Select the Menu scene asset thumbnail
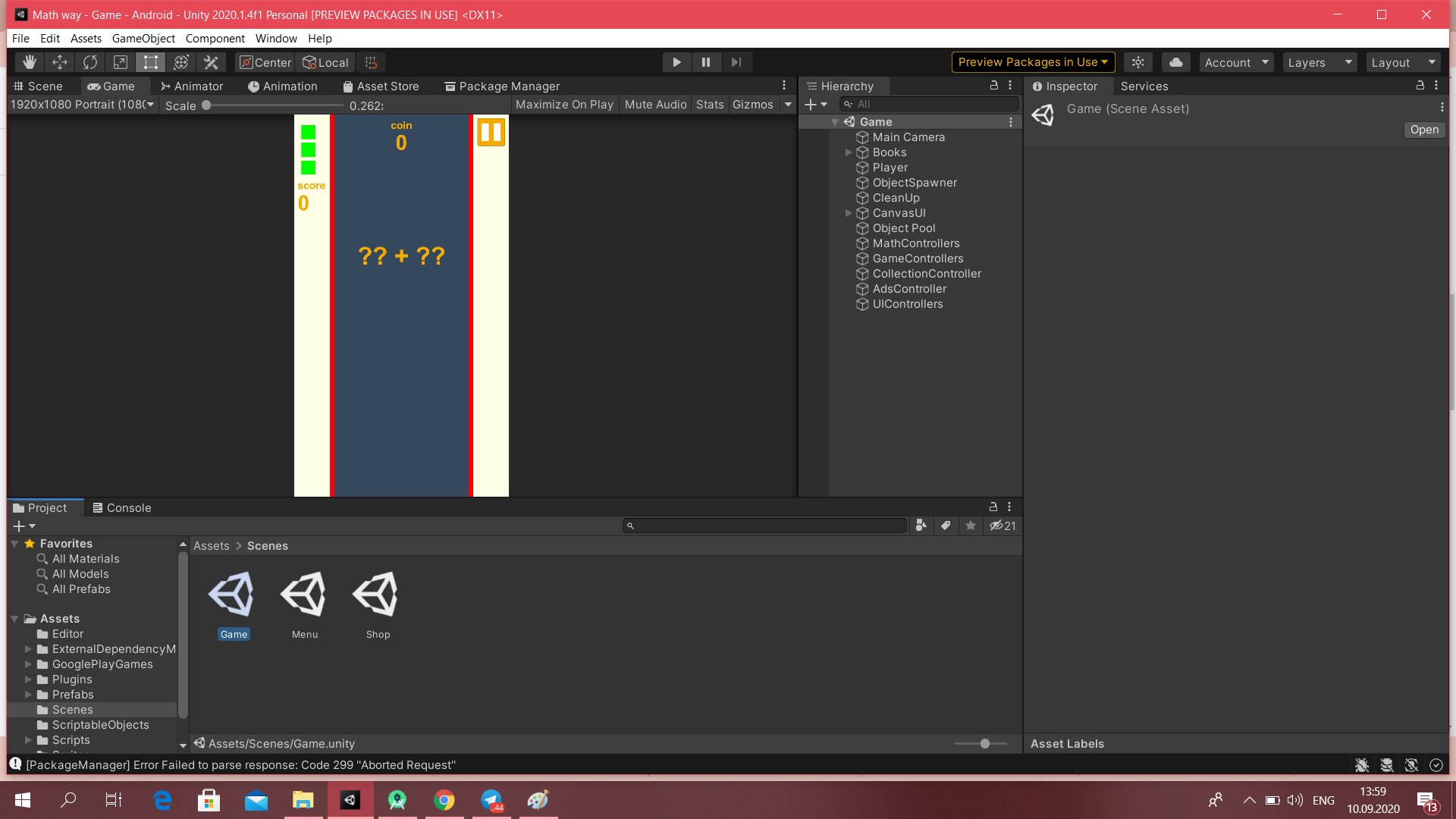Viewport: 1456px width, 819px height. point(304,595)
